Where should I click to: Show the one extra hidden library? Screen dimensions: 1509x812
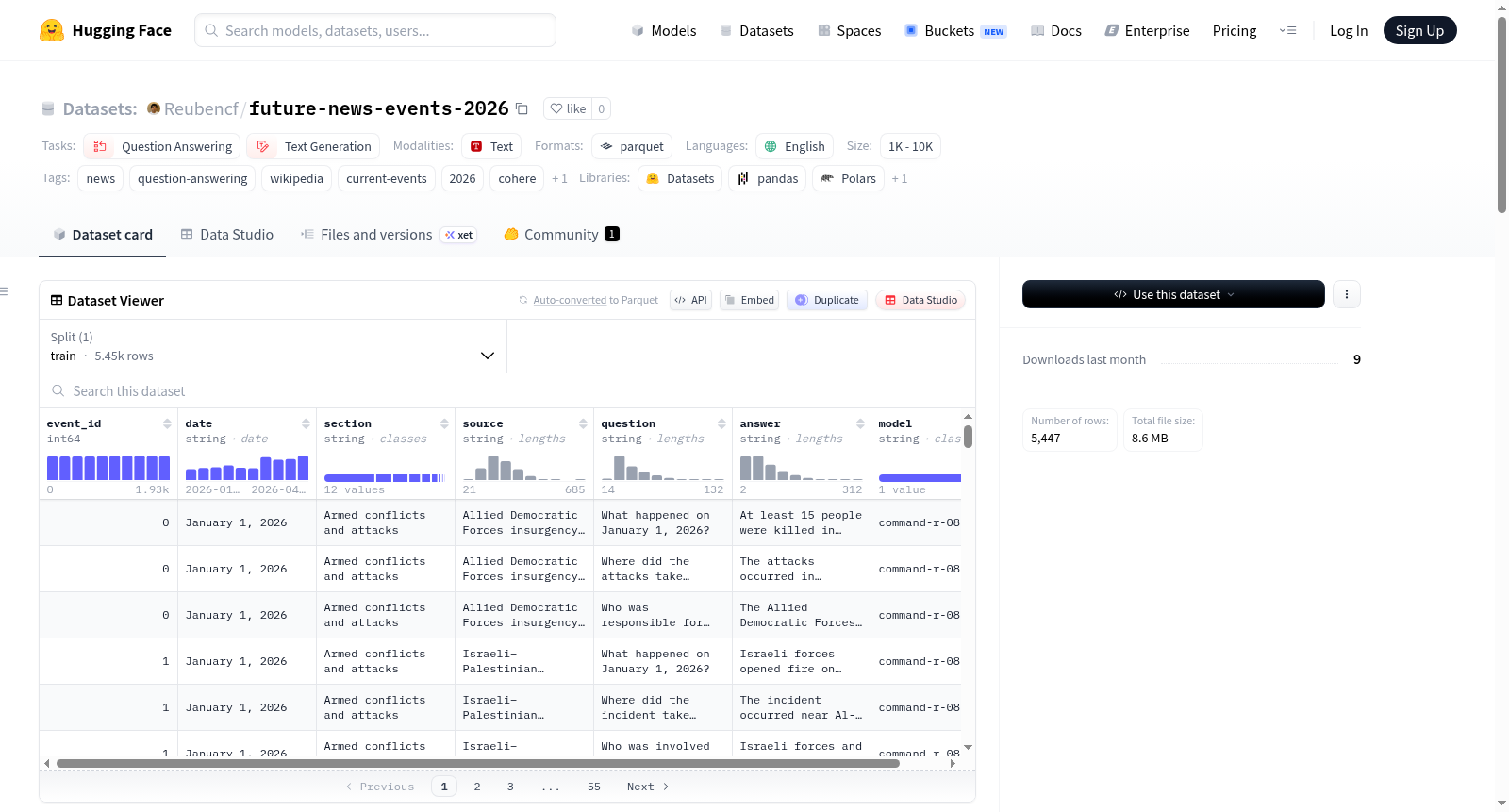coord(900,178)
